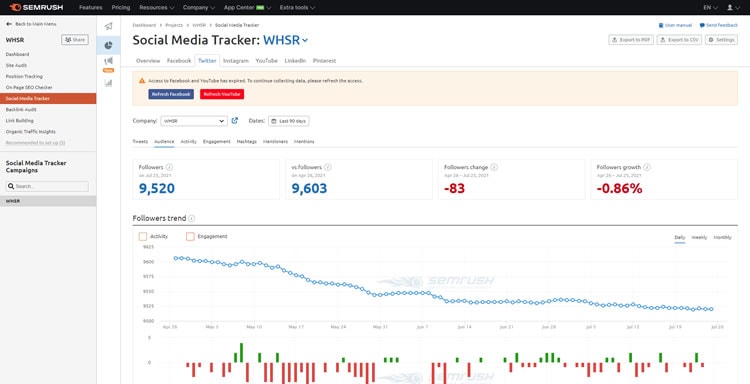
Task: Switch to the Instagram tab
Action: pyautogui.click(x=236, y=61)
